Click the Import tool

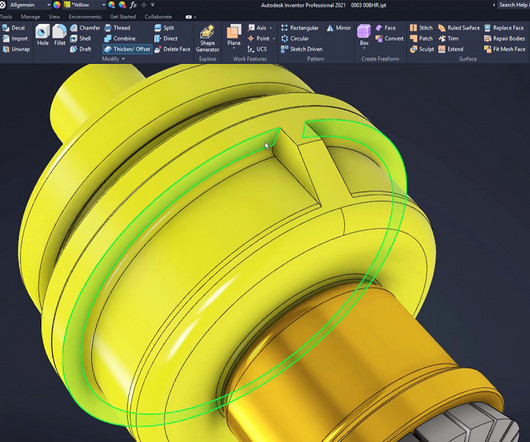coord(15,39)
